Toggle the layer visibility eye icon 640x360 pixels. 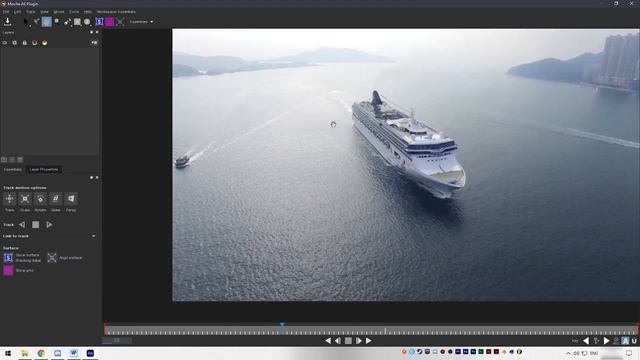pyautogui.click(x=5, y=43)
